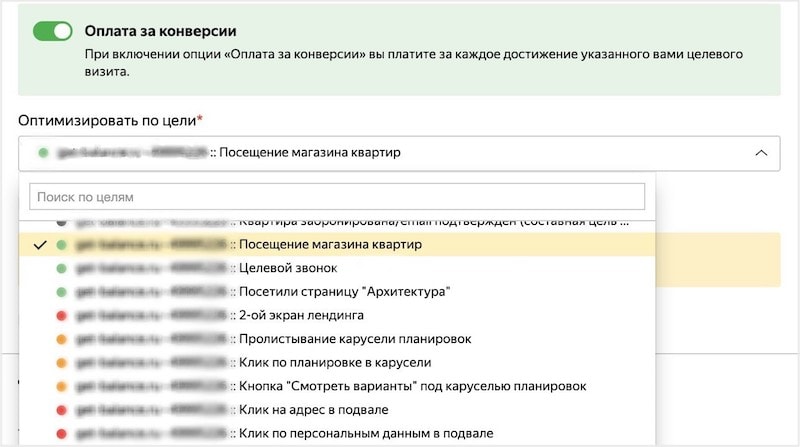Click green status dot in selected goal field
800x447 pixels.
(42, 153)
